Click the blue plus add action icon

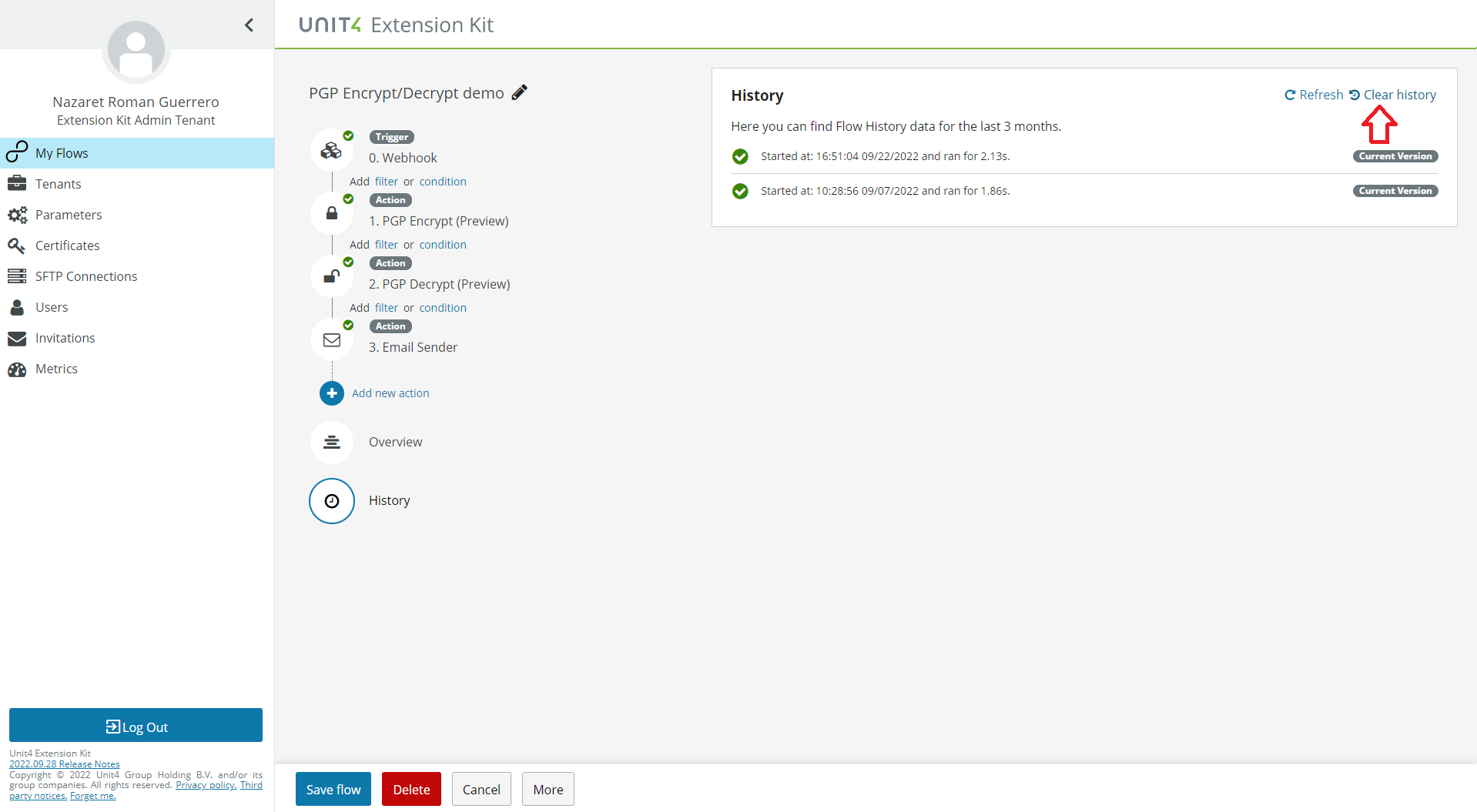point(332,393)
